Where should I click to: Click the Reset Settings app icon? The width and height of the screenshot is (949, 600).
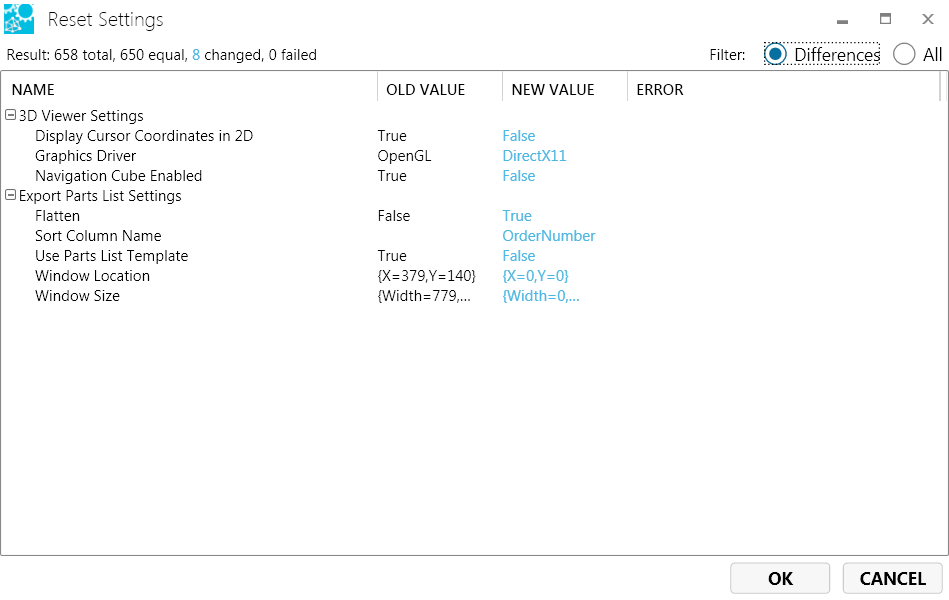pyautogui.click(x=19, y=19)
